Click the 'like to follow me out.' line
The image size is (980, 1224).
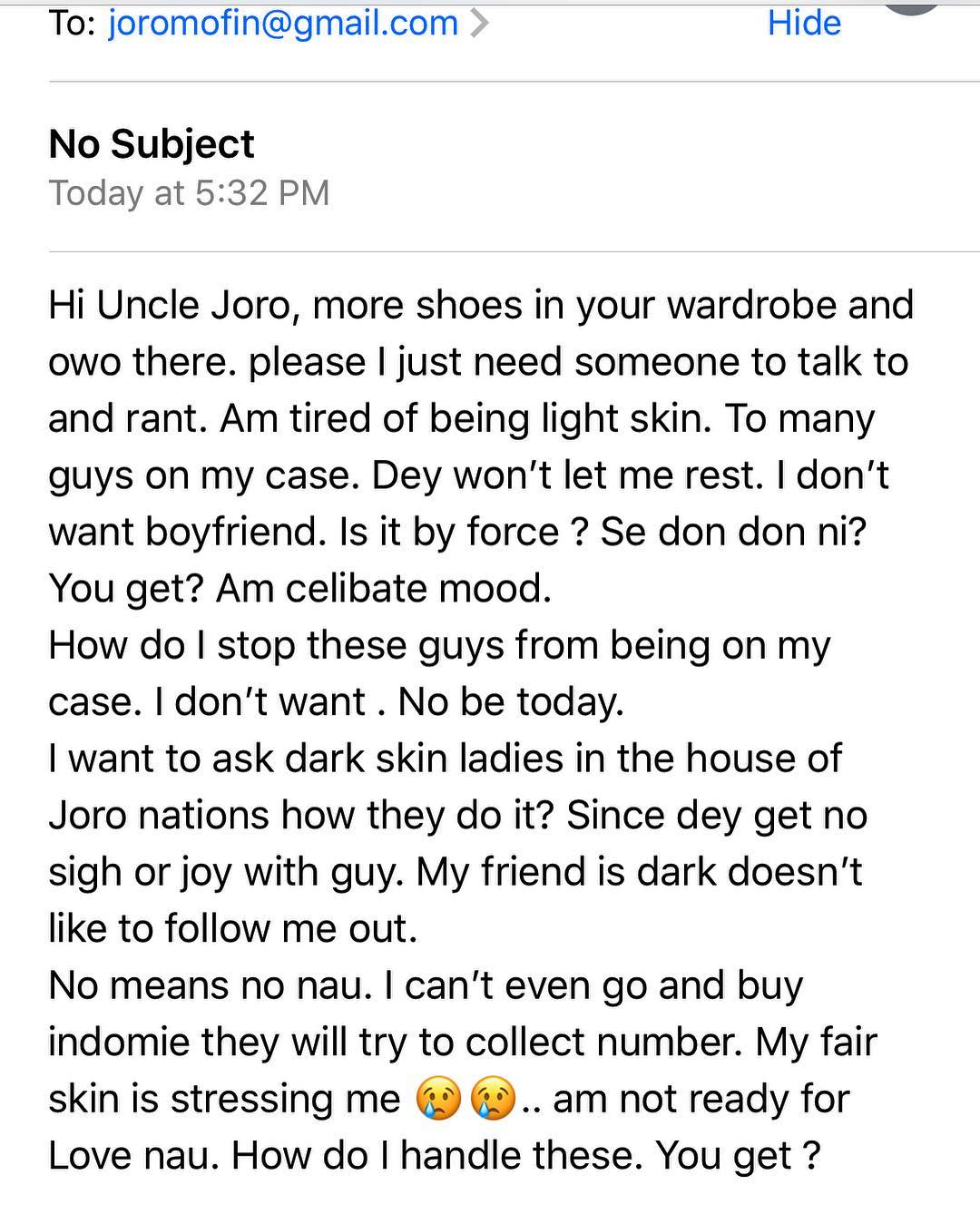click(x=232, y=929)
